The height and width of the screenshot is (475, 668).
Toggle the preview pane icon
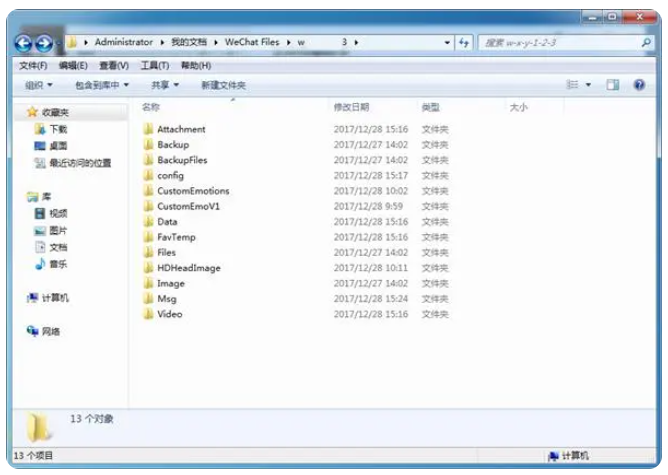612,85
